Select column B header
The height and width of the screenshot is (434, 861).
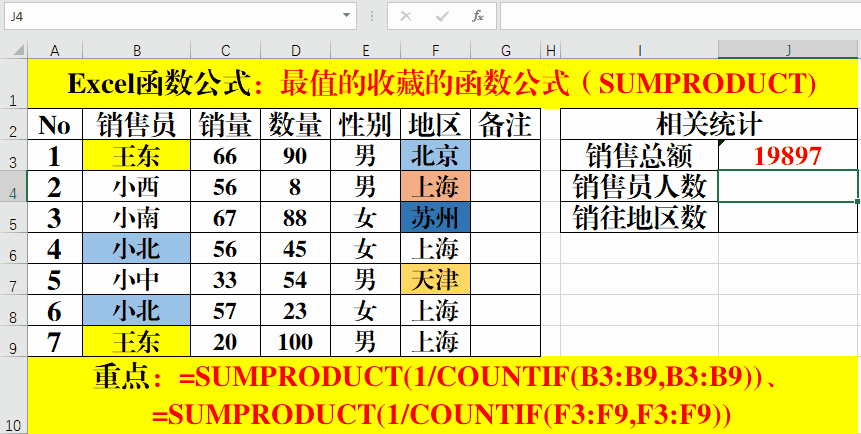[x=137, y=51]
